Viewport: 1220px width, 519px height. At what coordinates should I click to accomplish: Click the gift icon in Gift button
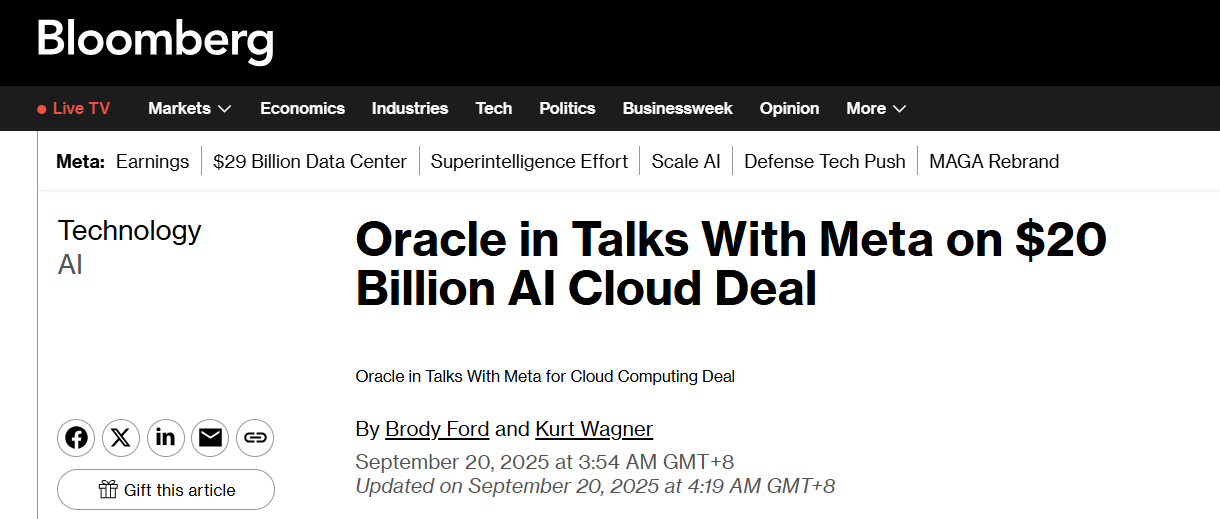pos(108,489)
